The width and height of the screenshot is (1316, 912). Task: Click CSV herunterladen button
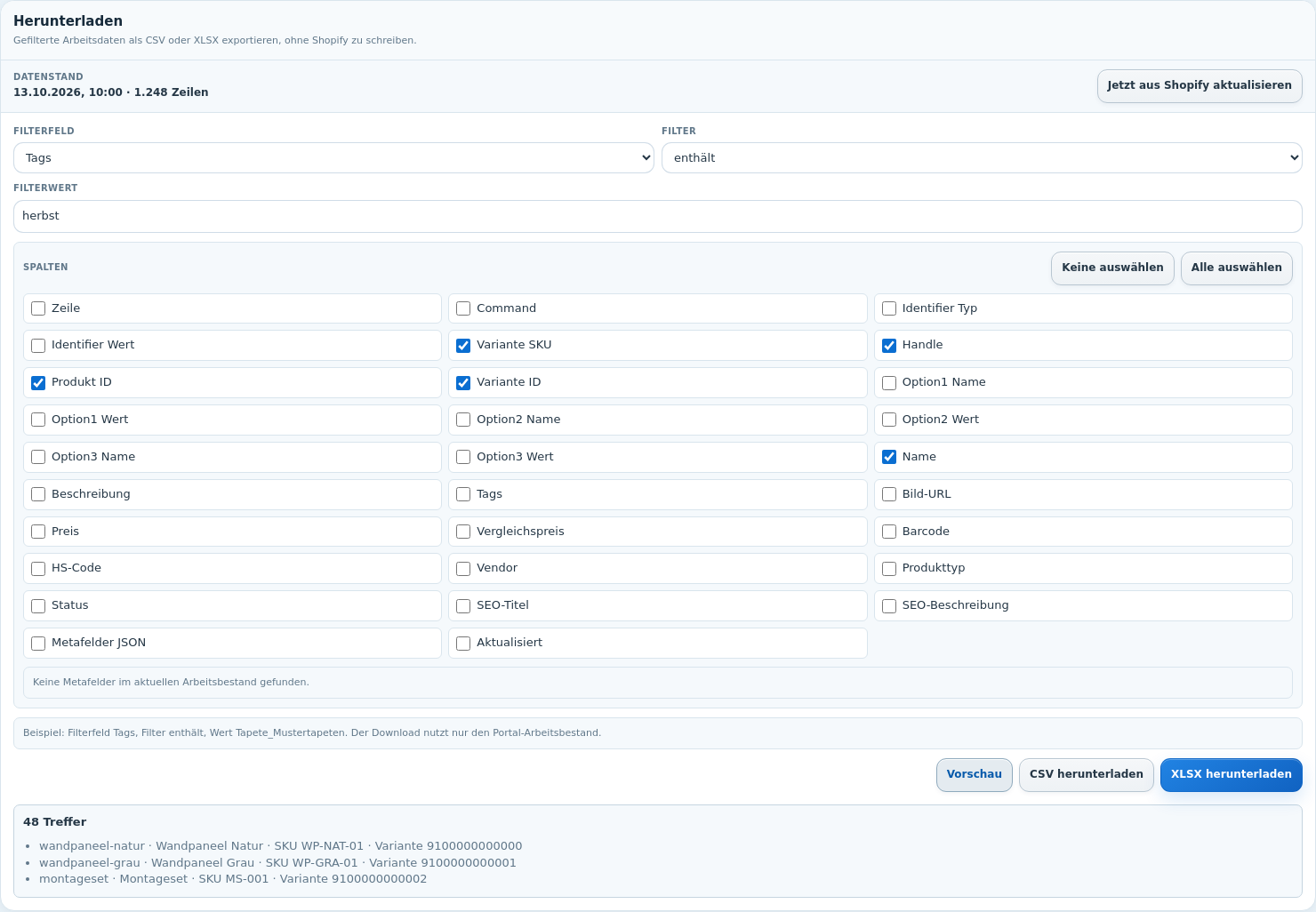click(x=1086, y=775)
